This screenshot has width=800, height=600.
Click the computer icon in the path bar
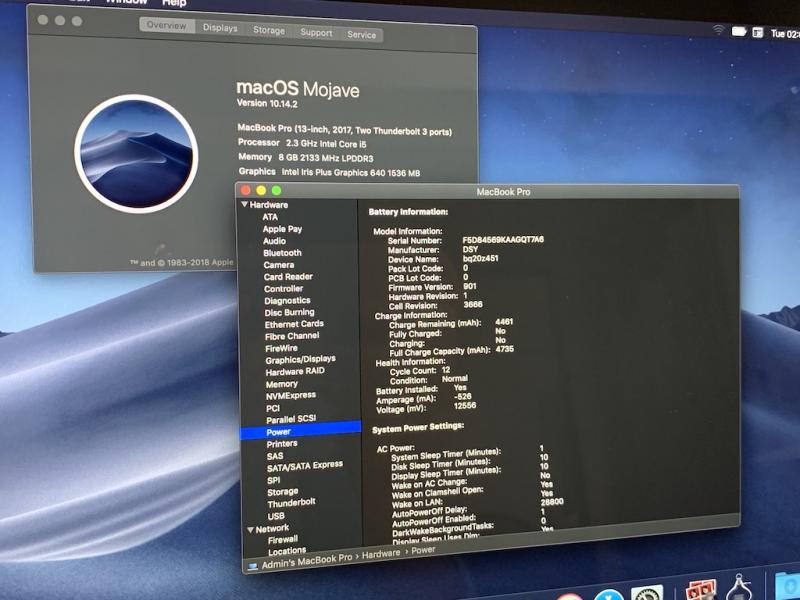(253, 566)
